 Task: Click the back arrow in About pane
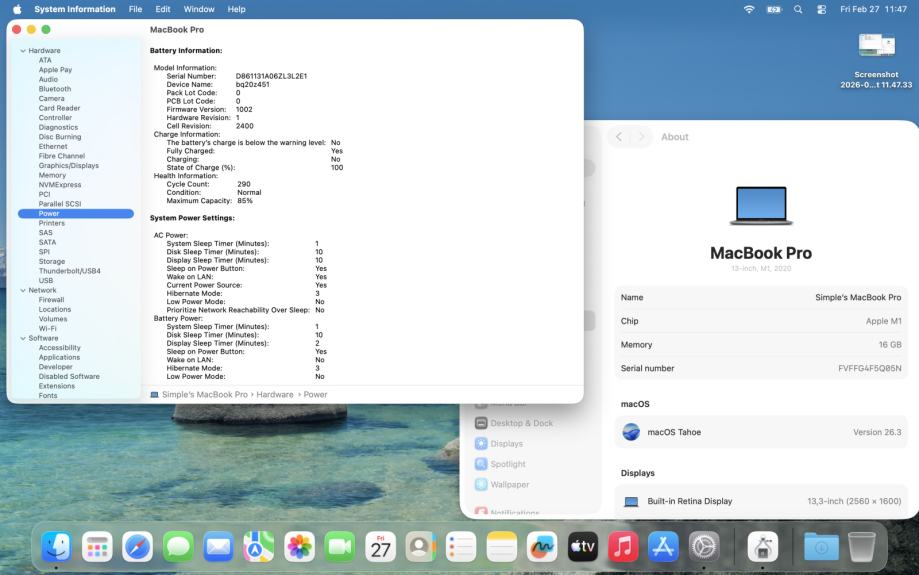[619, 137]
